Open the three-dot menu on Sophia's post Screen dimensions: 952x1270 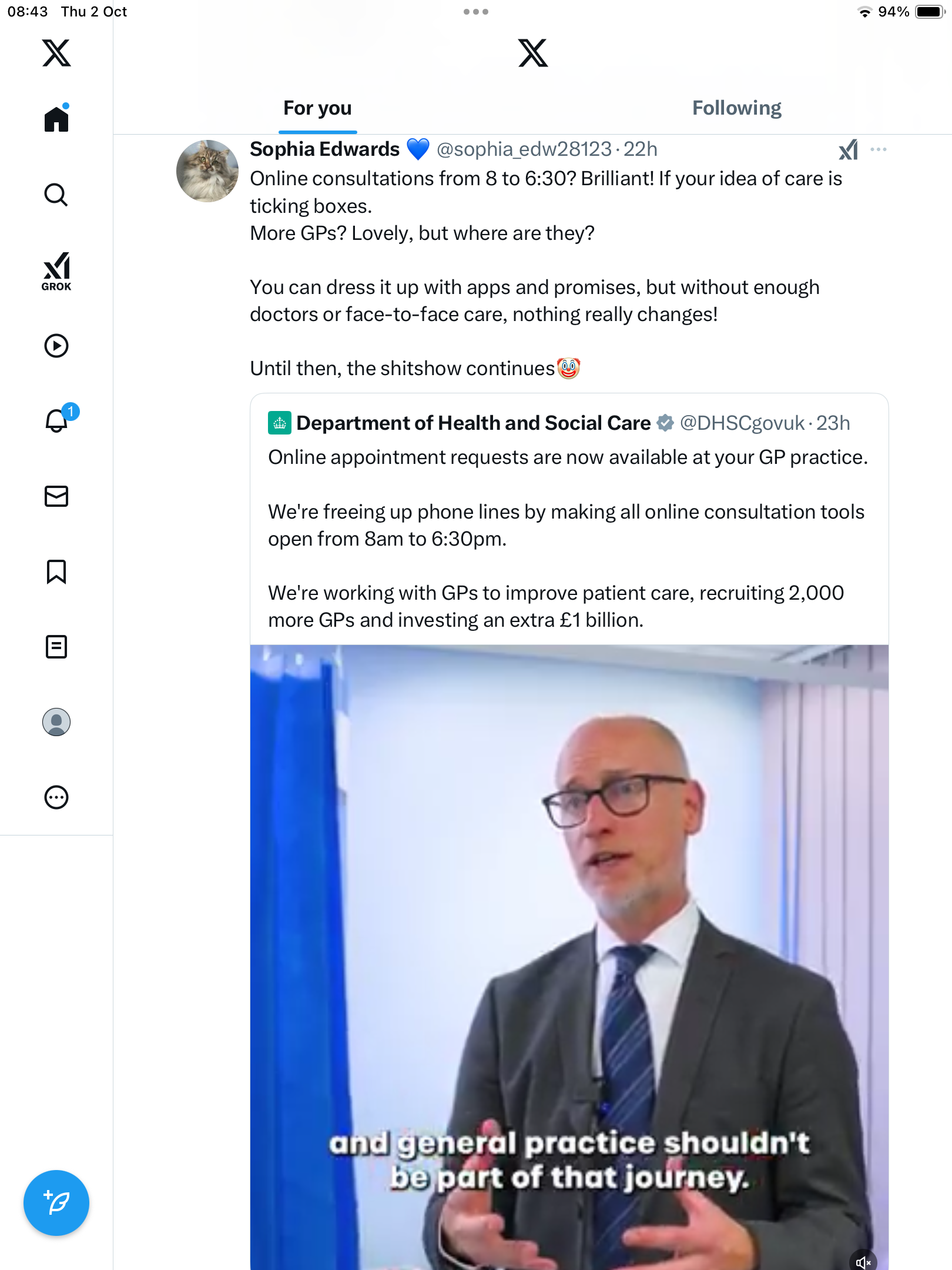(x=879, y=149)
